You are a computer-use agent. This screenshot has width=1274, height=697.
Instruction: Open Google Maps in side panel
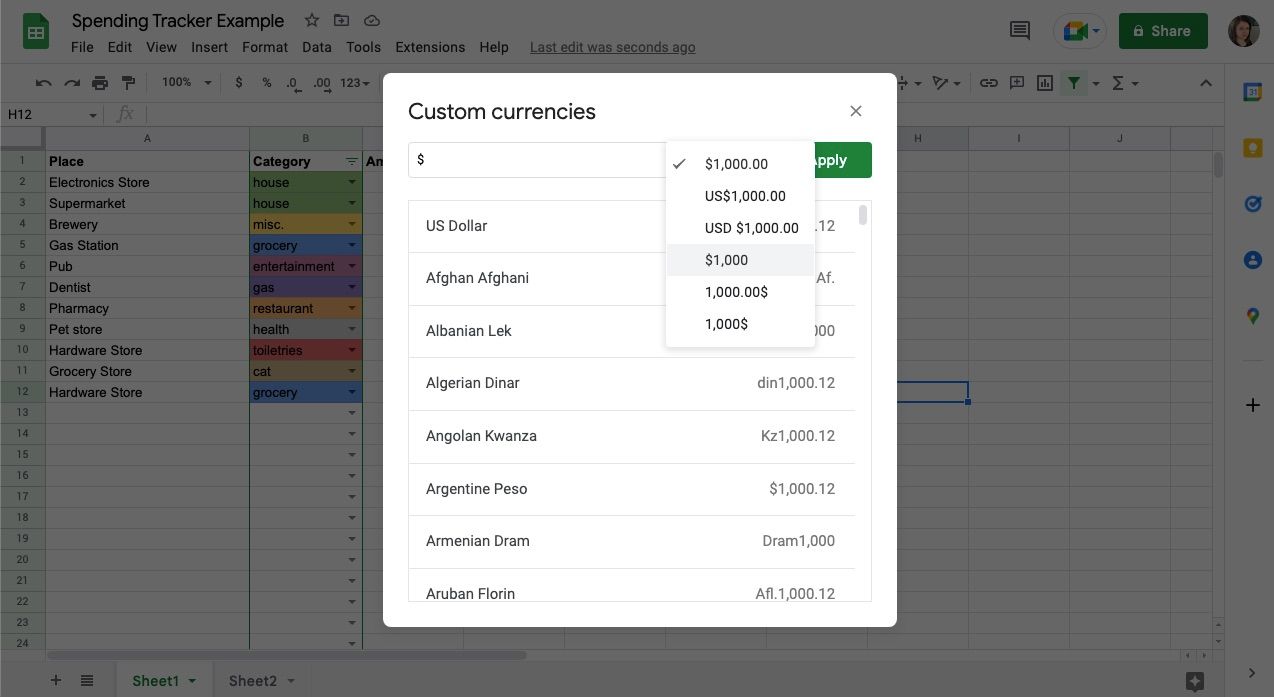[x=1252, y=317]
